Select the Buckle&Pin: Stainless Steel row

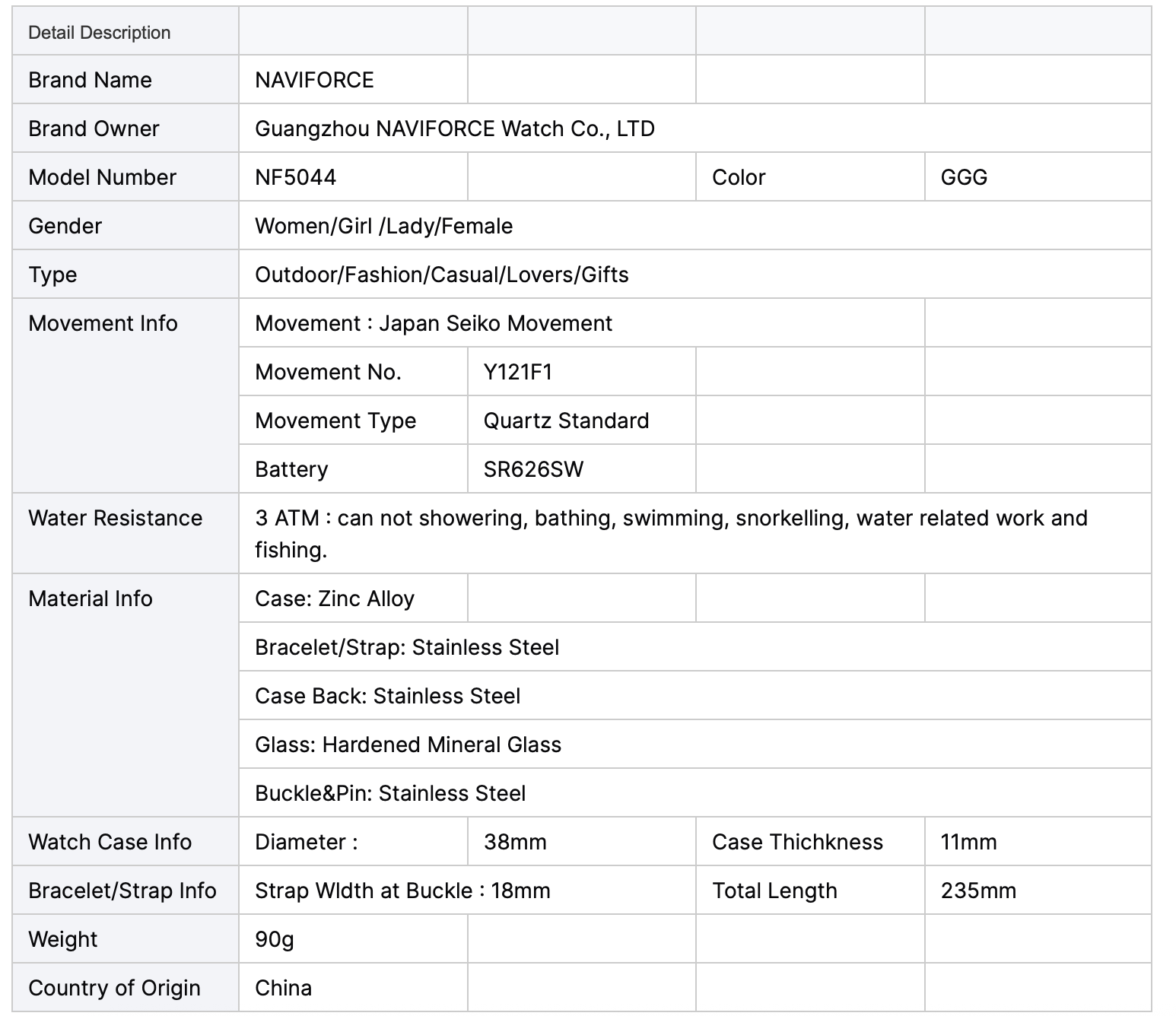tap(695, 792)
